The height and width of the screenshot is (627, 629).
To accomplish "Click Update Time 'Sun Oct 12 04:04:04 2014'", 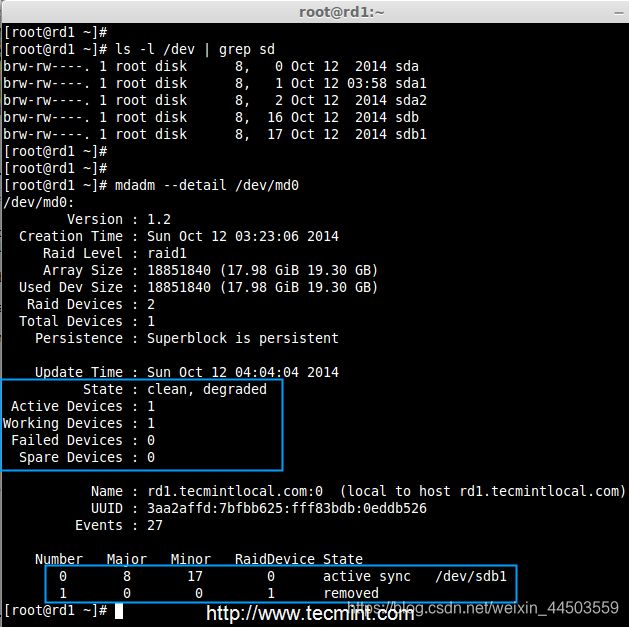I will coord(243,372).
